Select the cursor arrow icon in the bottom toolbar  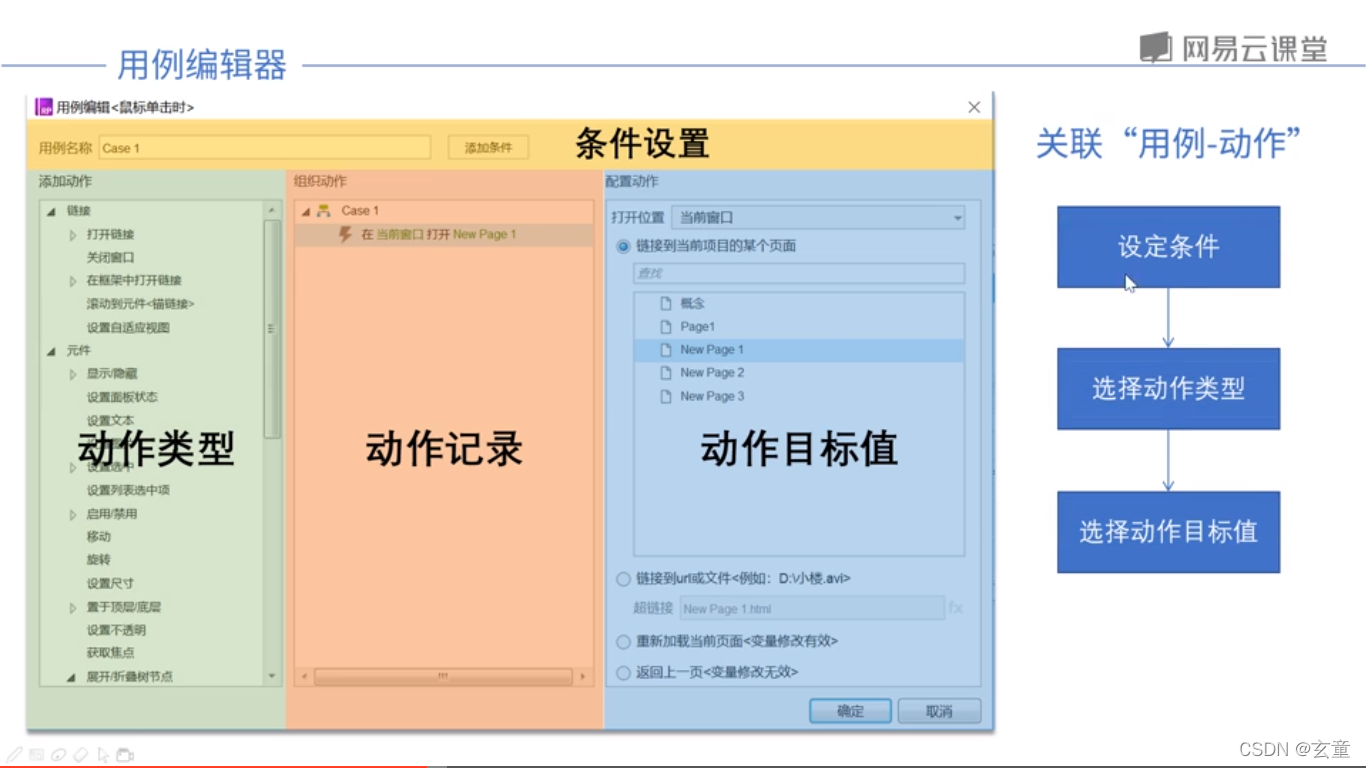(103, 756)
